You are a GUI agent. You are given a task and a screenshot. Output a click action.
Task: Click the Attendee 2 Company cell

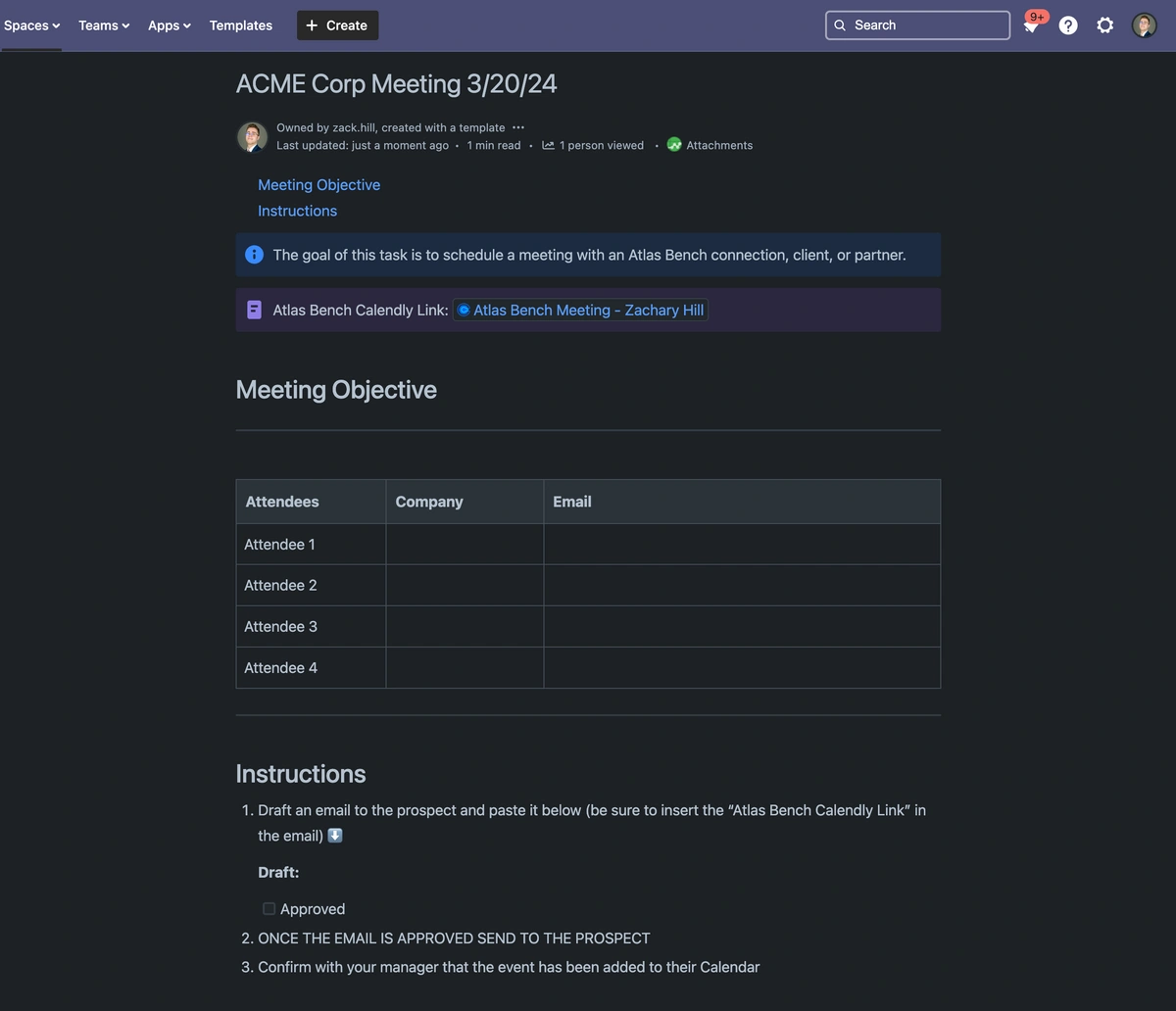465,586
